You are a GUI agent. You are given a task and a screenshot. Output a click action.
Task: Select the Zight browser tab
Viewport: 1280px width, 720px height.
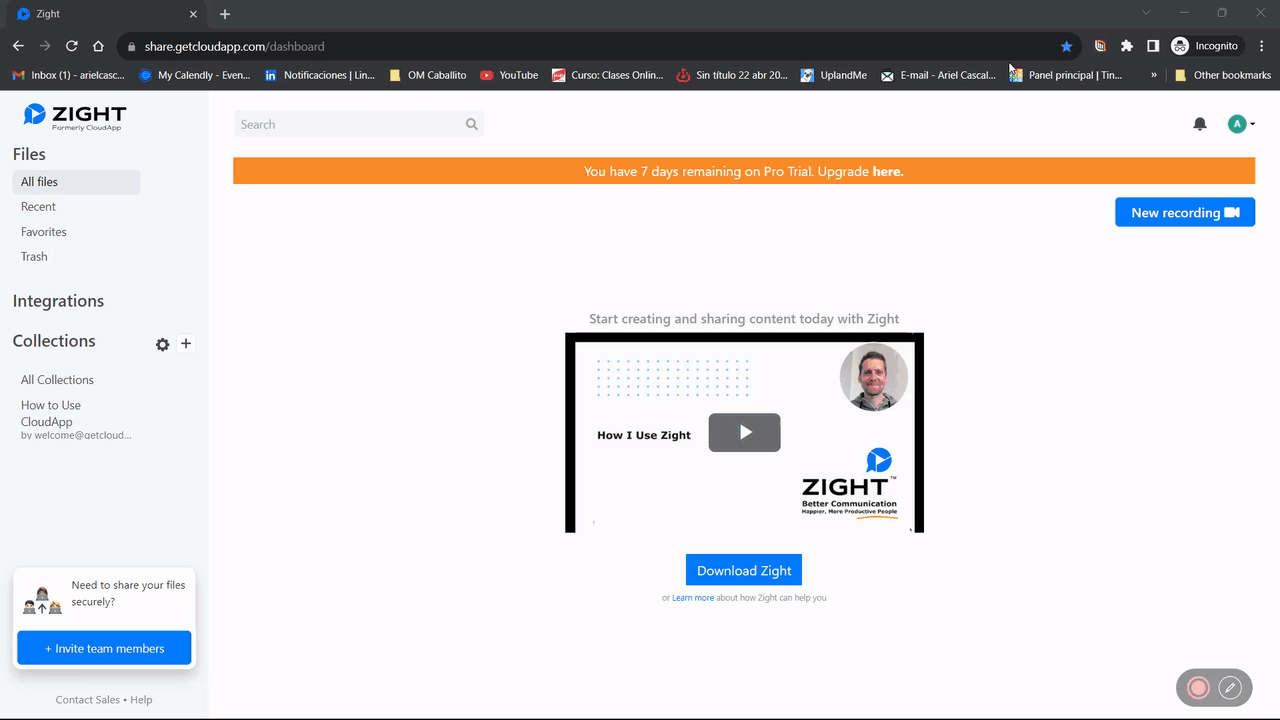pyautogui.click(x=105, y=14)
